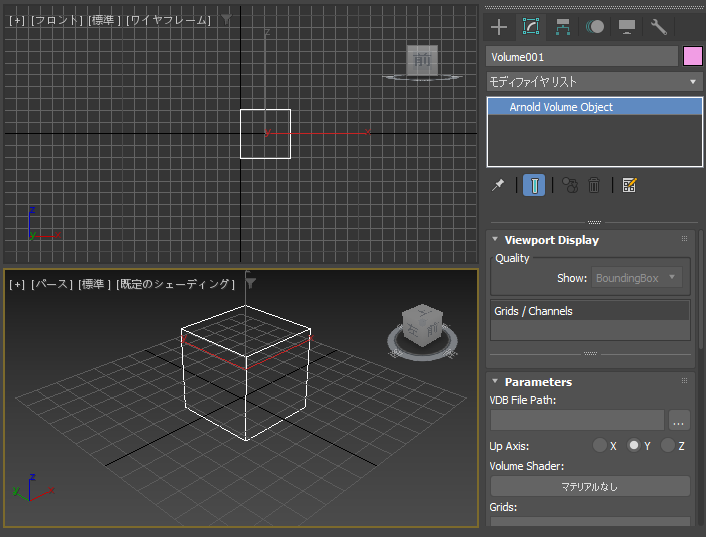Switch to the Hierarchy panel tab

(x=562, y=27)
